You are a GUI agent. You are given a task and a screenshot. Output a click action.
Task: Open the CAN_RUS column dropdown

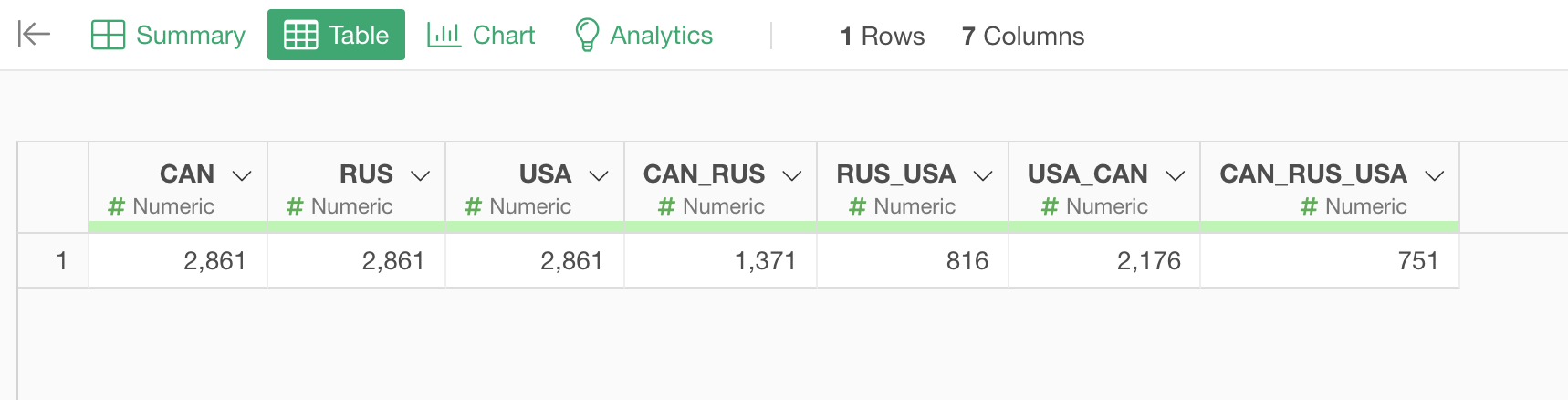tap(792, 175)
